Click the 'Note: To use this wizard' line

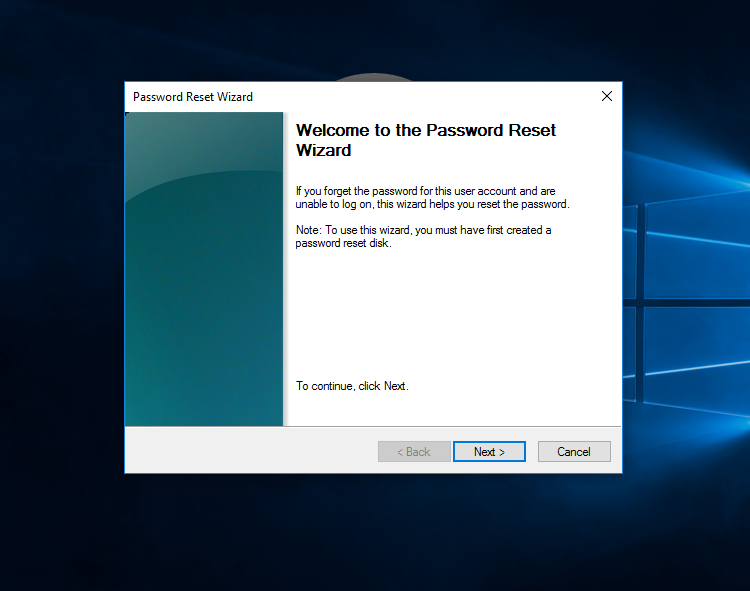423,230
